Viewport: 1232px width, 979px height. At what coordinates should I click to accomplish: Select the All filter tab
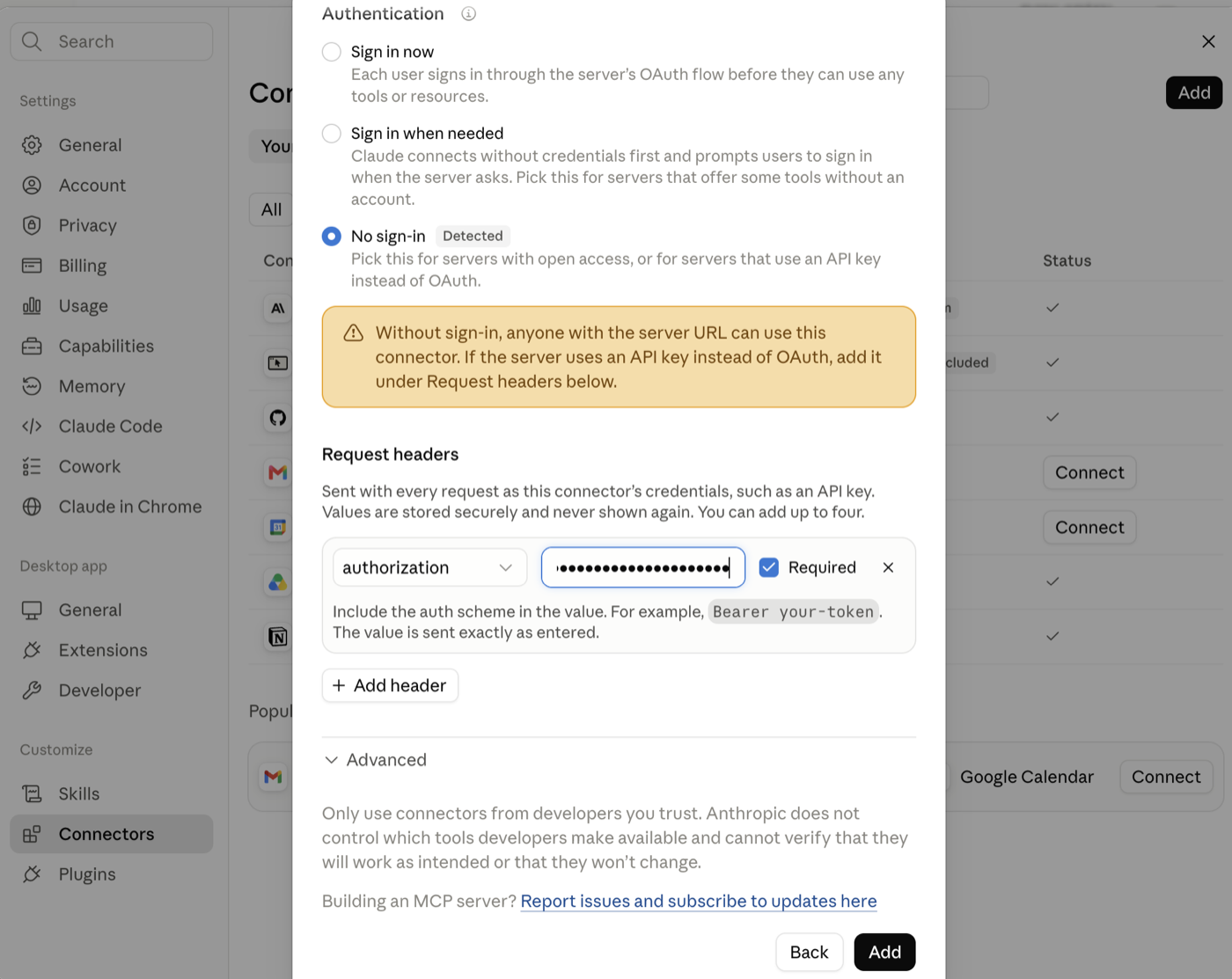point(271,209)
